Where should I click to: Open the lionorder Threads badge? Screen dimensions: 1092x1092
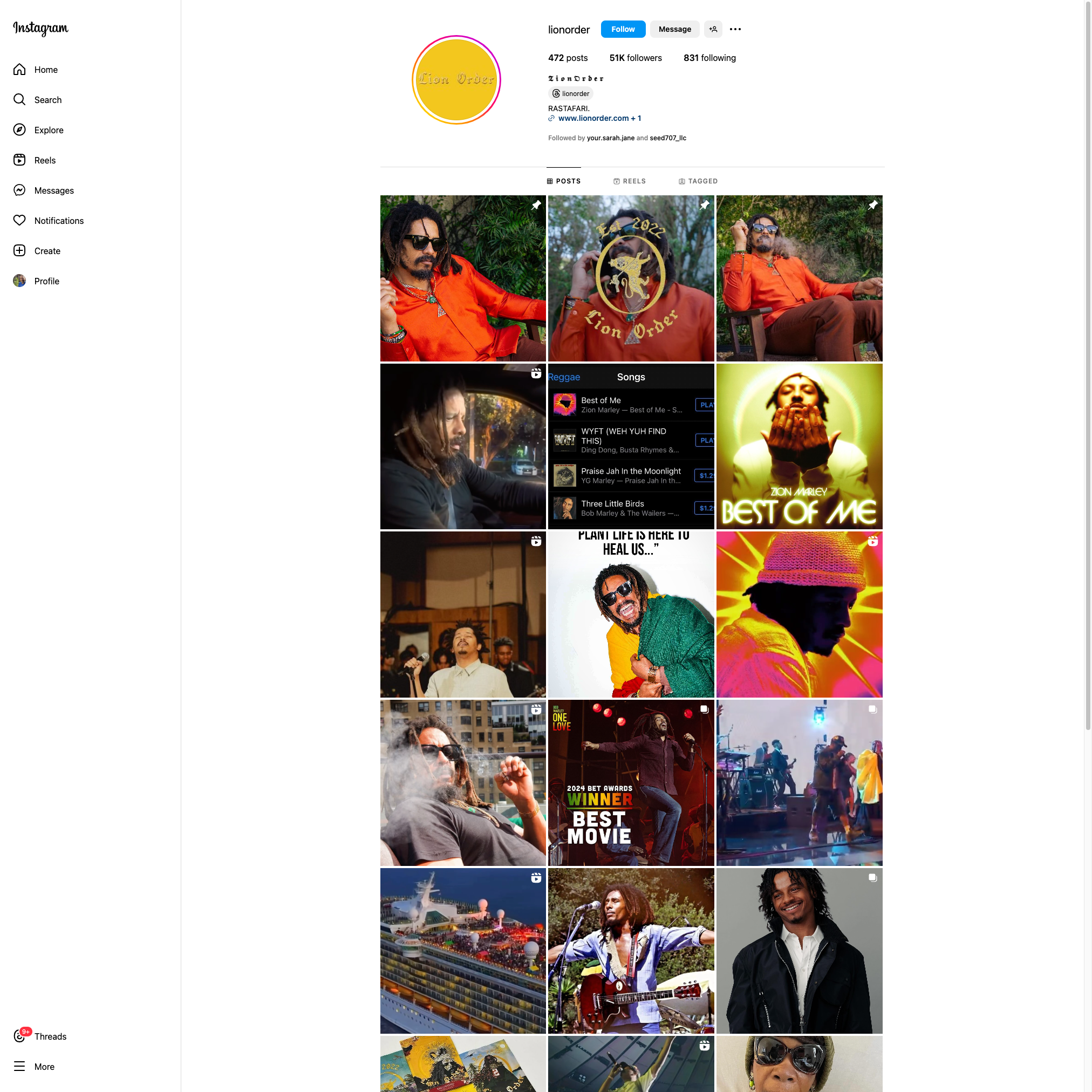570,94
